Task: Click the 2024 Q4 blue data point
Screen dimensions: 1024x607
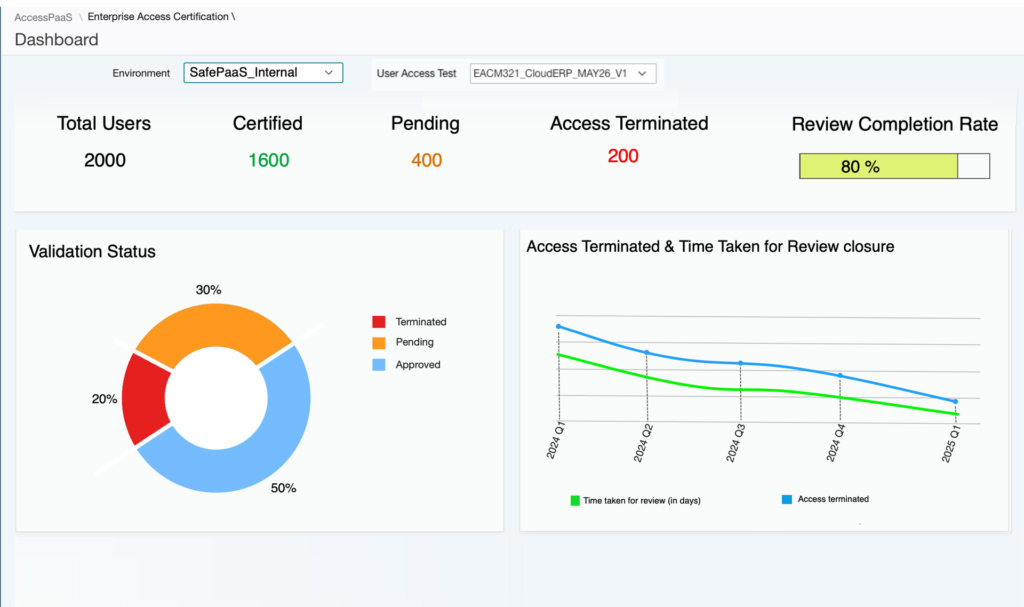Action: [840, 376]
